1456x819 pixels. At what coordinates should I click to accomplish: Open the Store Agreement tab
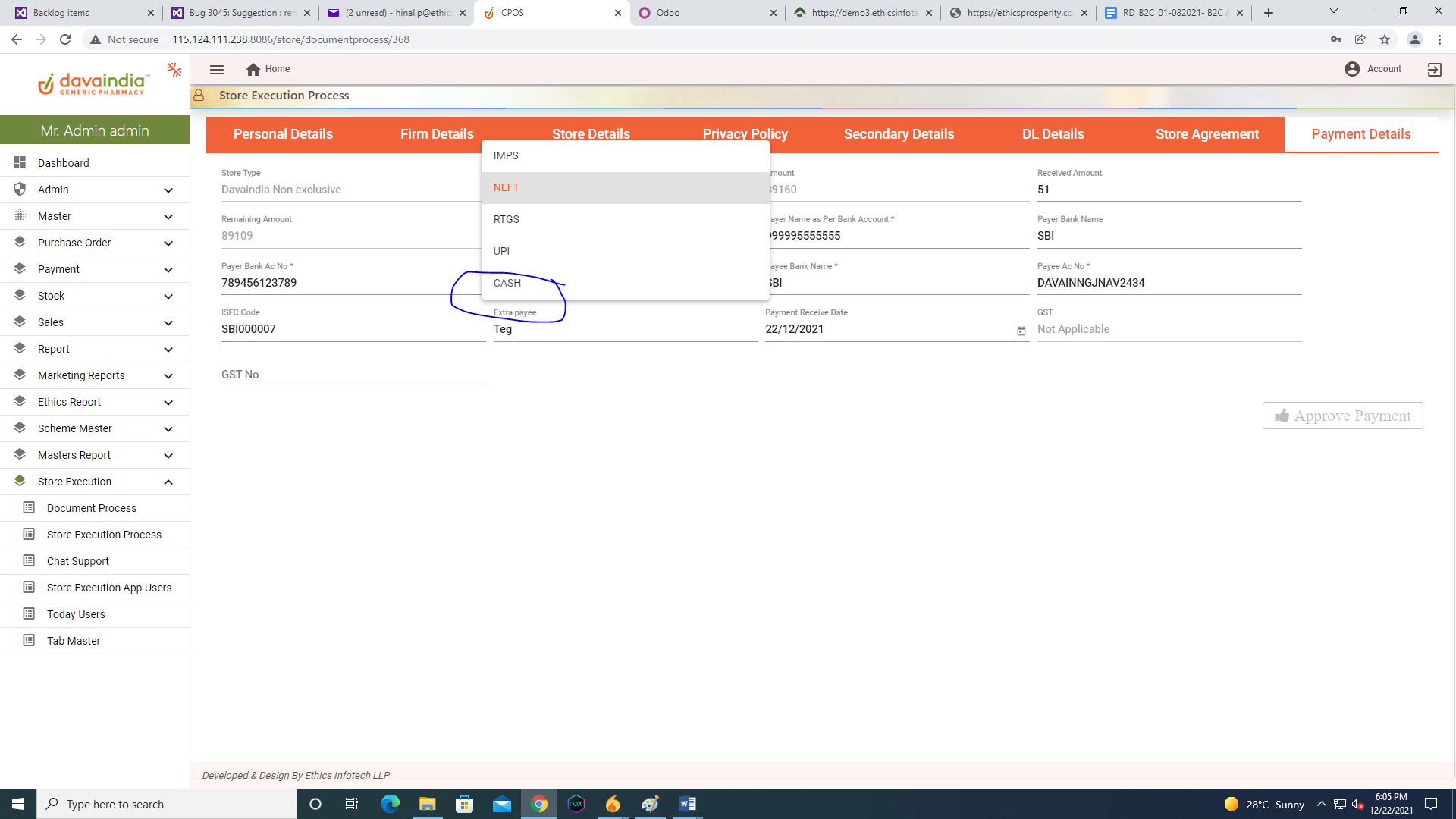pyautogui.click(x=1207, y=134)
